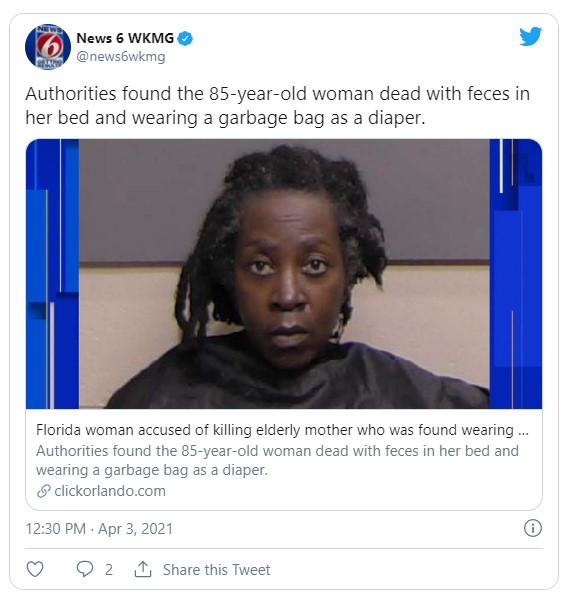572x609 pixels.
Task: Open the News 6 WKMG profile avatar
Action: (48, 47)
